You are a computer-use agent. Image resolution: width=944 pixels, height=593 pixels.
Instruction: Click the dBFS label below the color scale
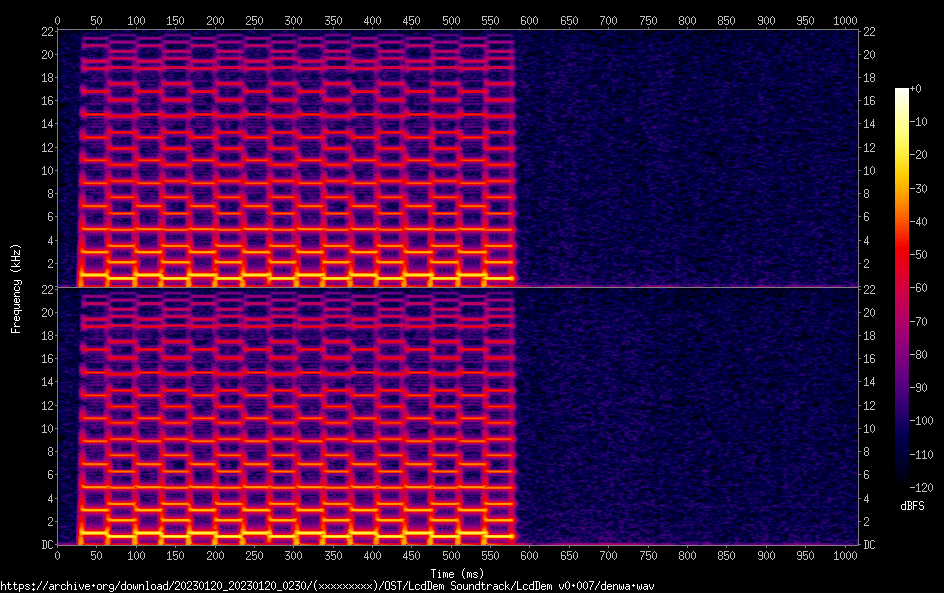pyautogui.click(x=912, y=507)
